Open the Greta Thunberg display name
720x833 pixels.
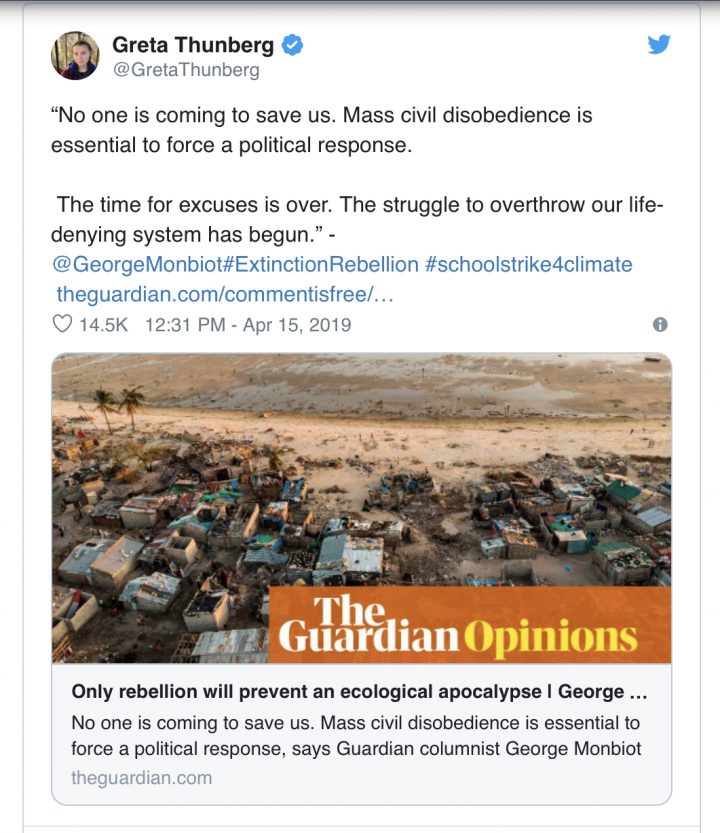[x=193, y=45]
